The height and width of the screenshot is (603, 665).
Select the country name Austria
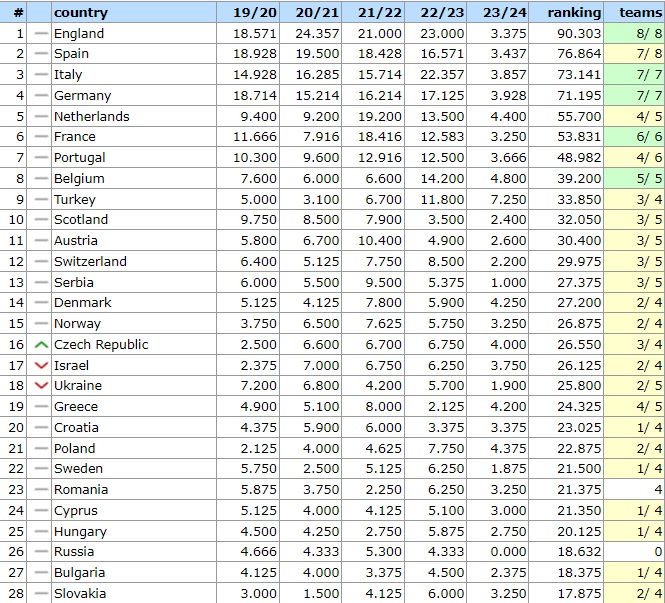75,241
